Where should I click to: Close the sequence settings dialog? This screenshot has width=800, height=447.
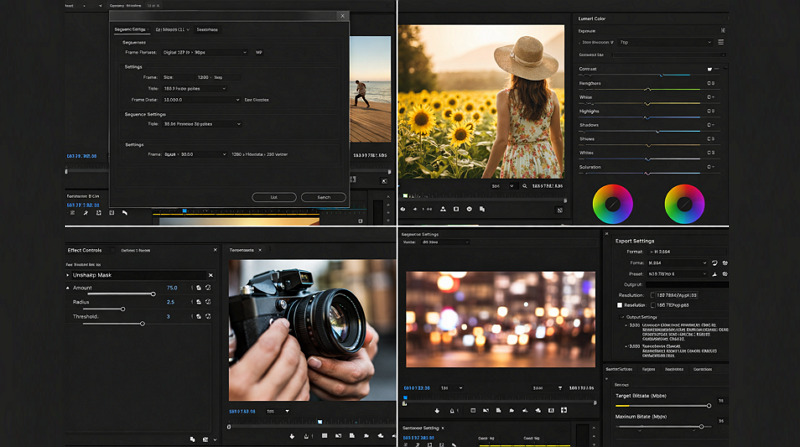point(342,16)
